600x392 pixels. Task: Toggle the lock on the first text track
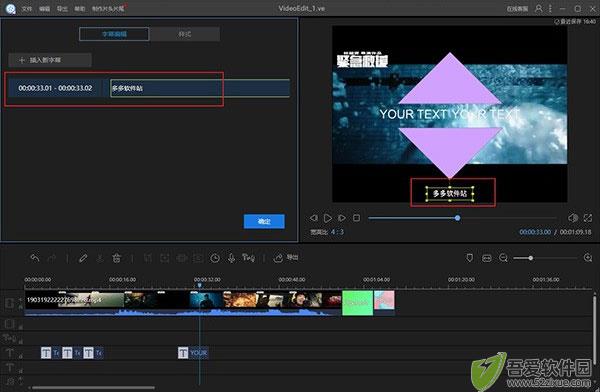pyautogui.click(x=20, y=356)
